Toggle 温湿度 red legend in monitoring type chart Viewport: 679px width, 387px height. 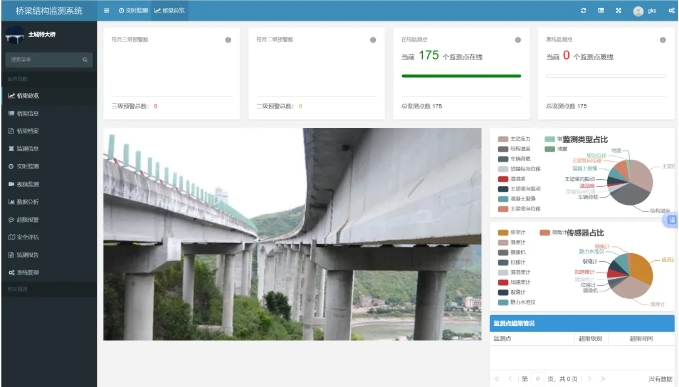[512, 179]
